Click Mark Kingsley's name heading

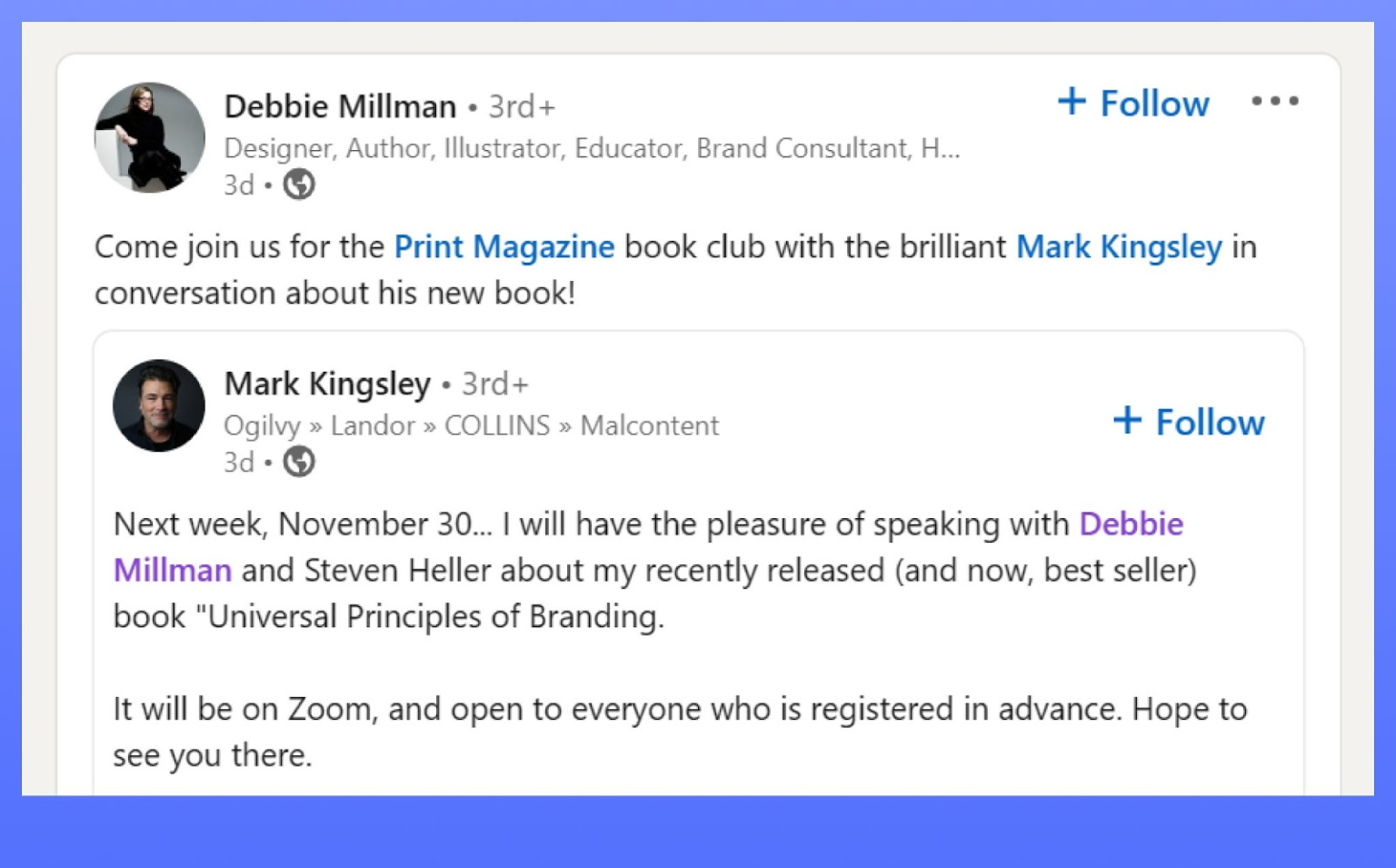click(327, 384)
